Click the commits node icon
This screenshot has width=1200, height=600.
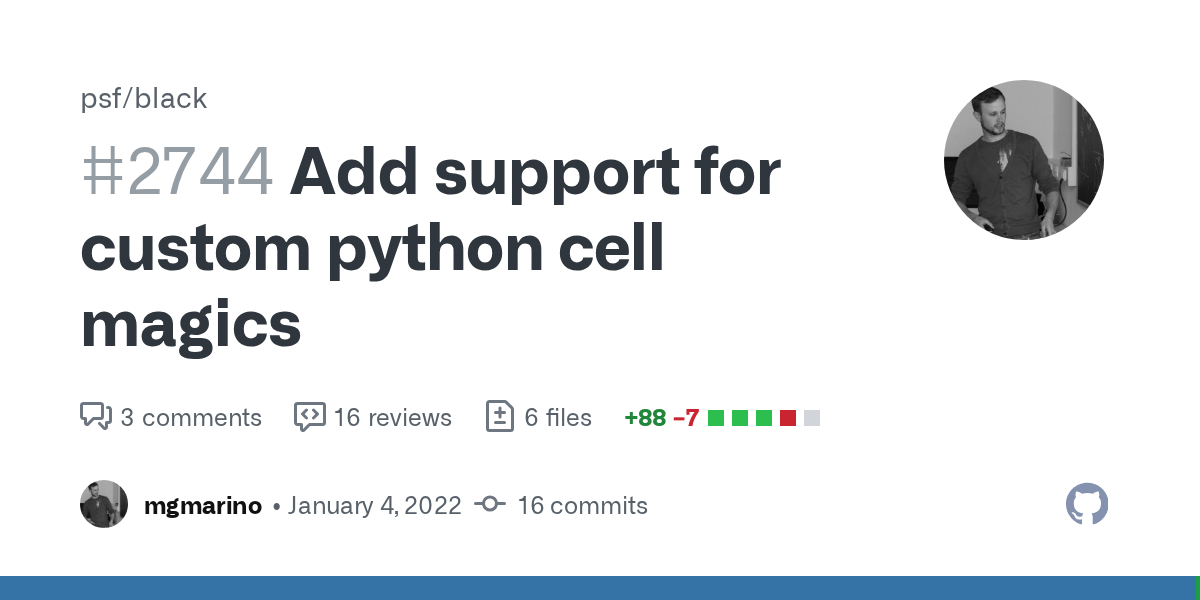[x=490, y=505]
